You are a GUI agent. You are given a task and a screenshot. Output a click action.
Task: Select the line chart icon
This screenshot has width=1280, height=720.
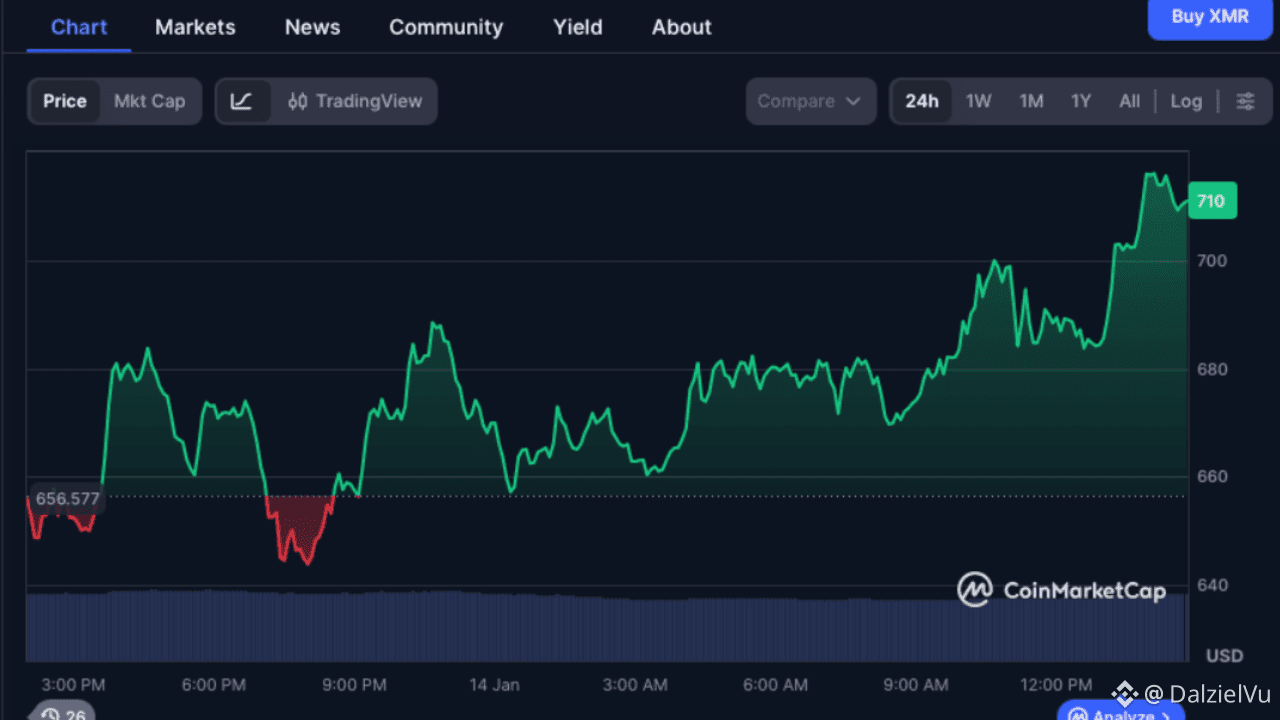pyautogui.click(x=242, y=101)
